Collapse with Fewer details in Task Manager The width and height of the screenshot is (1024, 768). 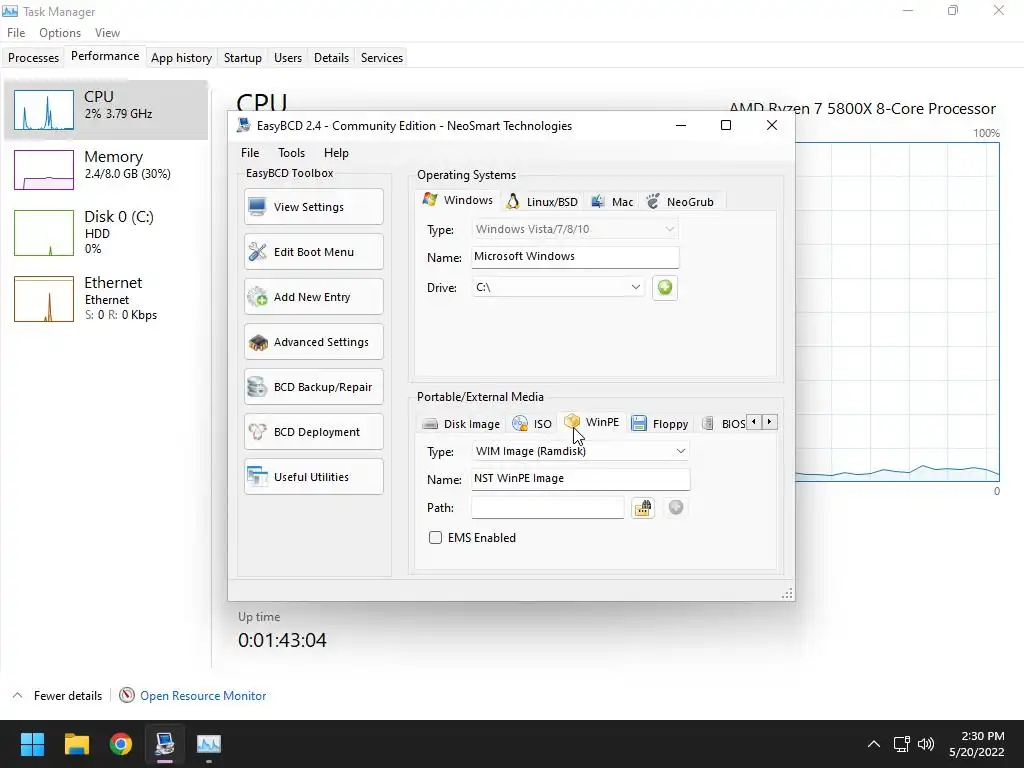(x=57, y=696)
